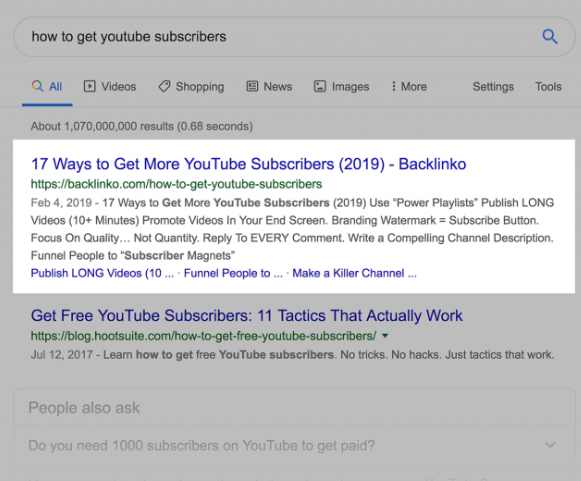The image size is (581, 481).
Task: Click the question about getting paid
Action: point(202,445)
